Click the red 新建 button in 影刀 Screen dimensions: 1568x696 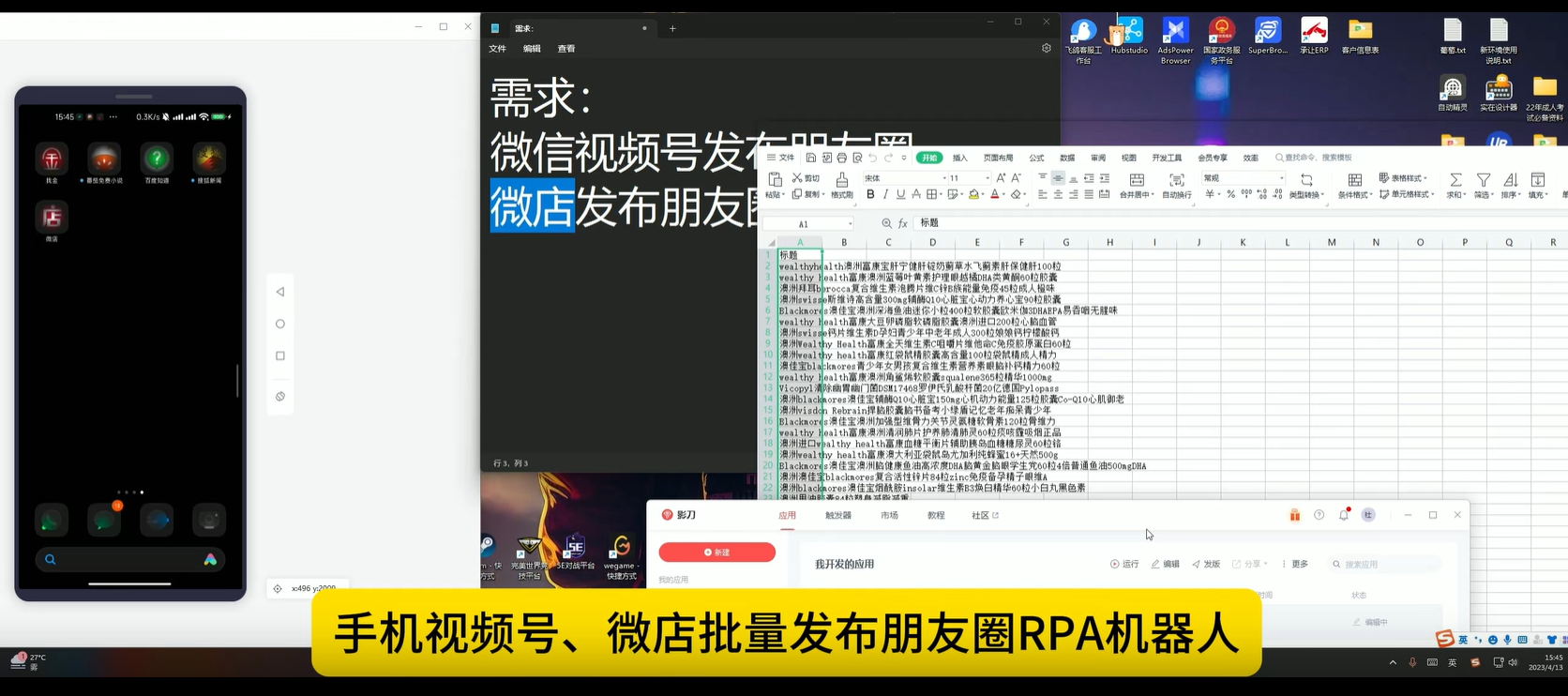(x=716, y=552)
